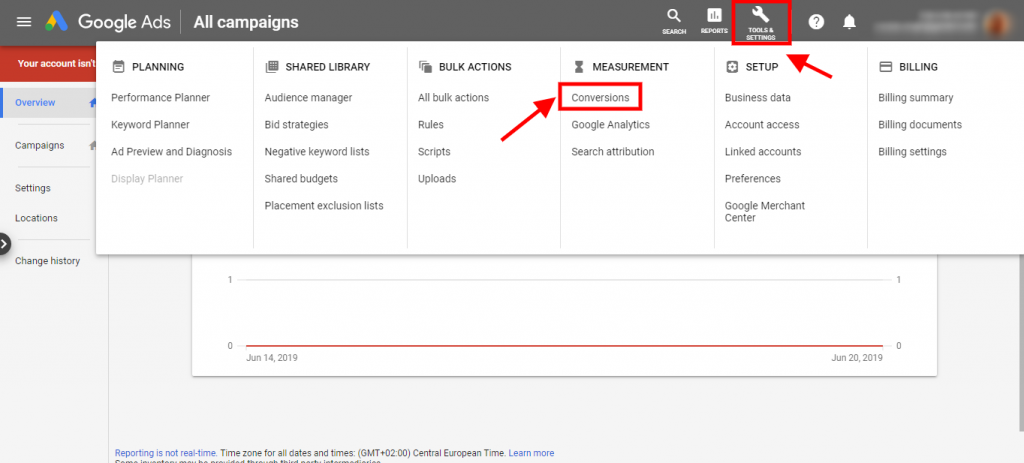Open Negative keyword lists

pos(317,152)
